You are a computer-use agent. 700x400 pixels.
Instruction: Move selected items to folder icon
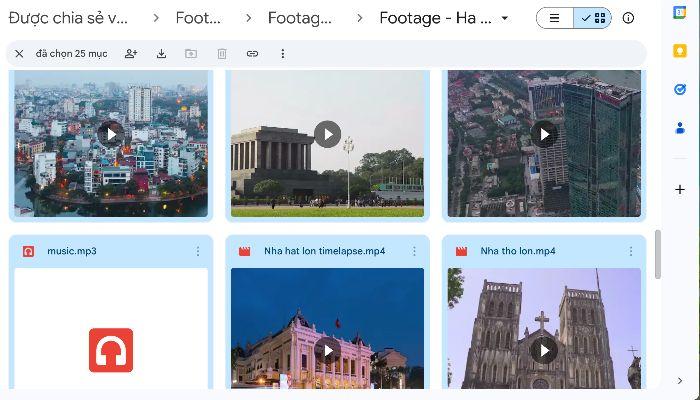(x=191, y=54)
